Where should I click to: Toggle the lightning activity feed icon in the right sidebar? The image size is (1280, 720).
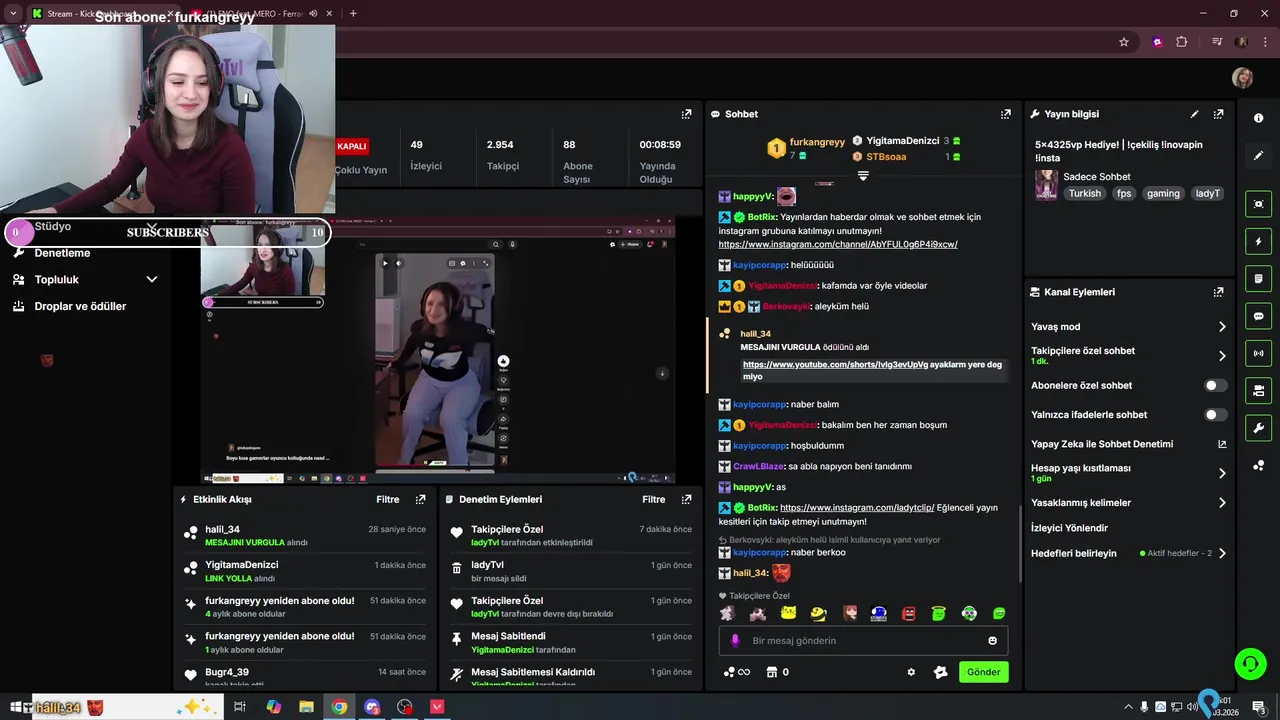pos(1258,241)
